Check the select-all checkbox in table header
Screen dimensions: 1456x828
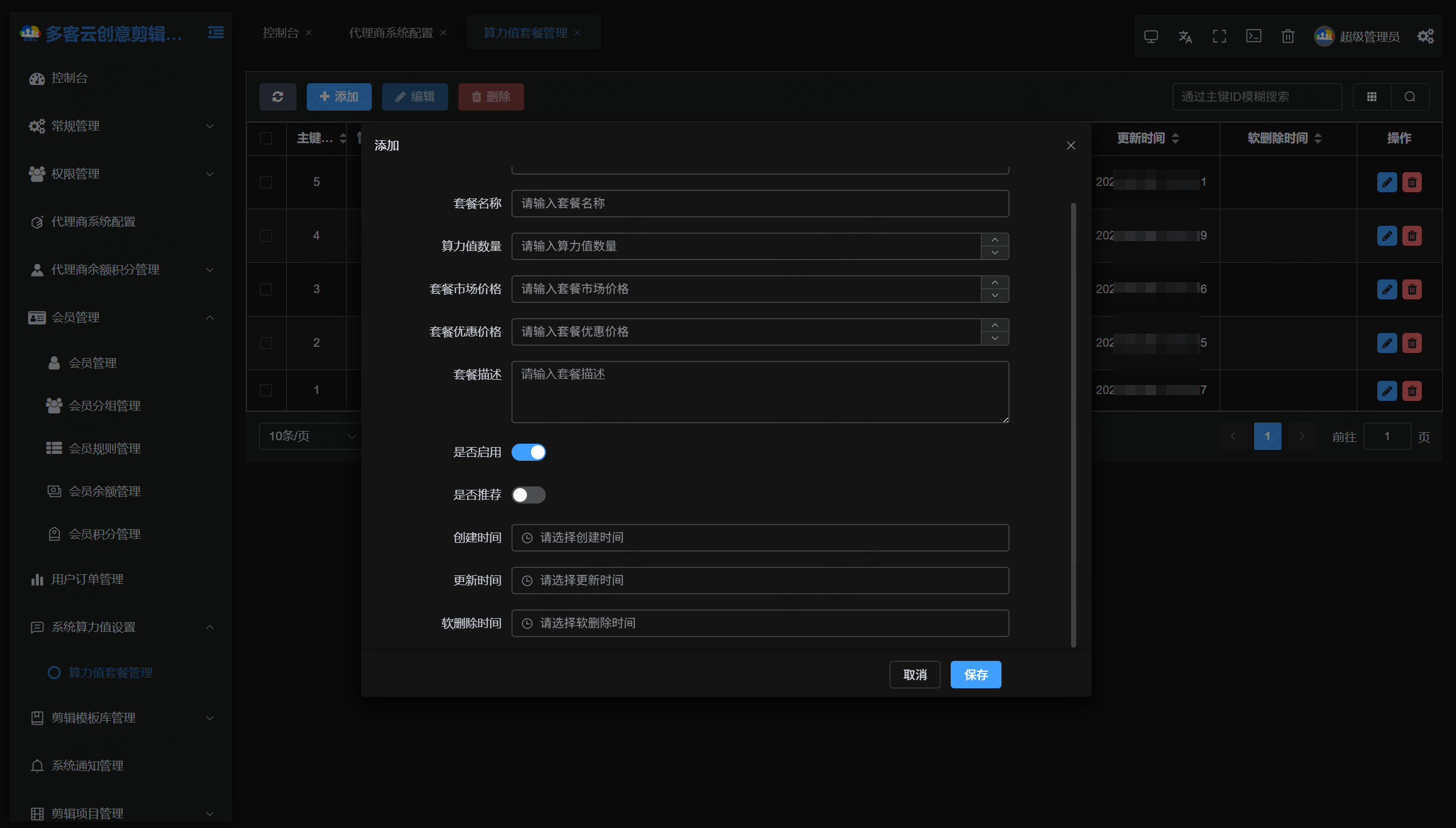tap(266, 139)
